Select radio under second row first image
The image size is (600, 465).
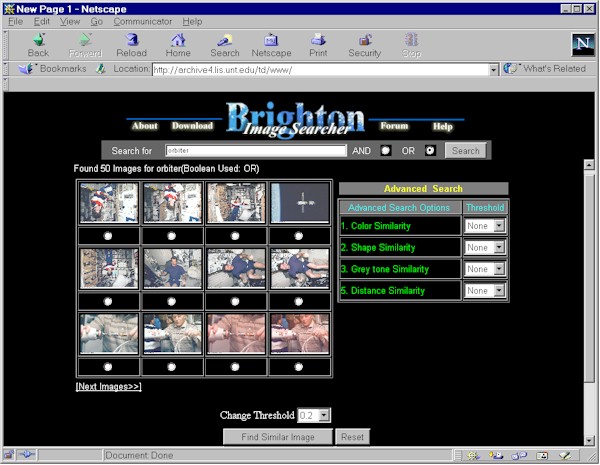click(108, 302)
